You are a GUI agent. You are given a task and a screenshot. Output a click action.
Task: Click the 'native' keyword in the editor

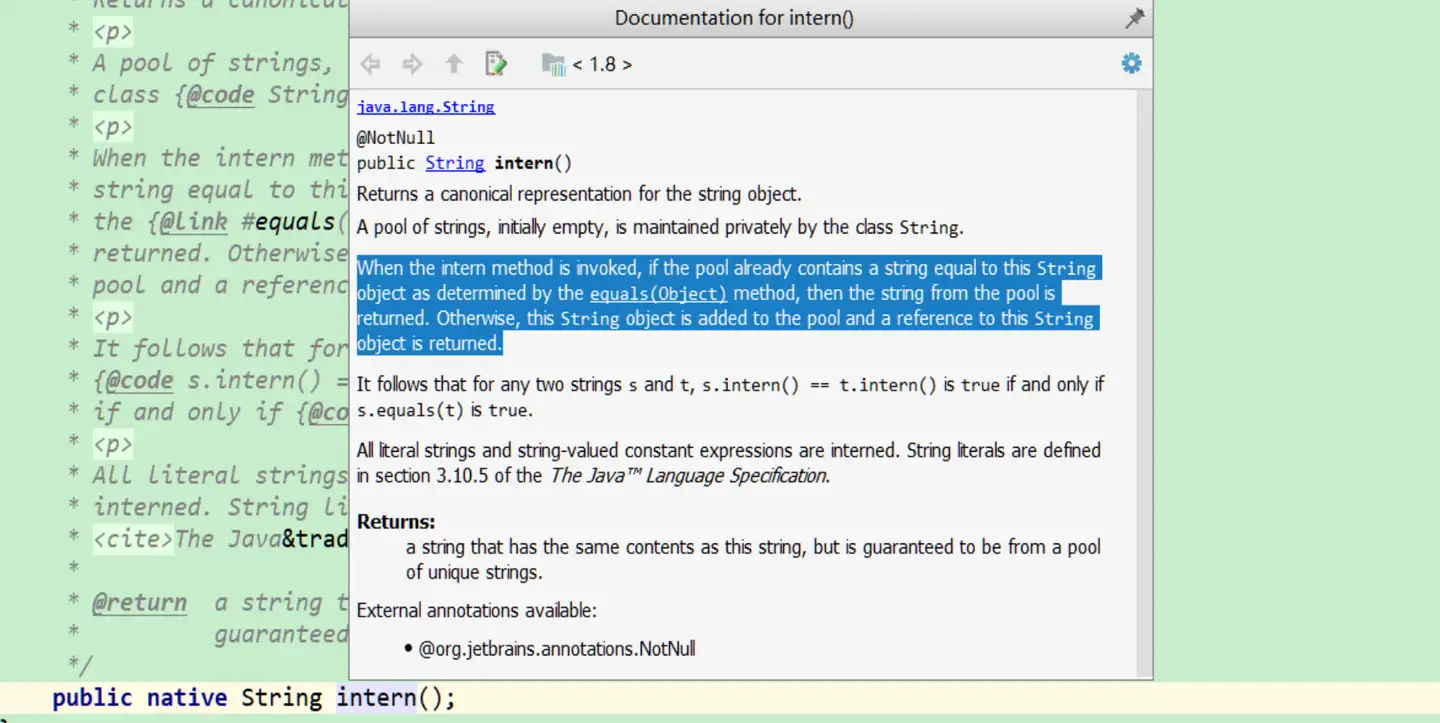click(x=187, y=697)
